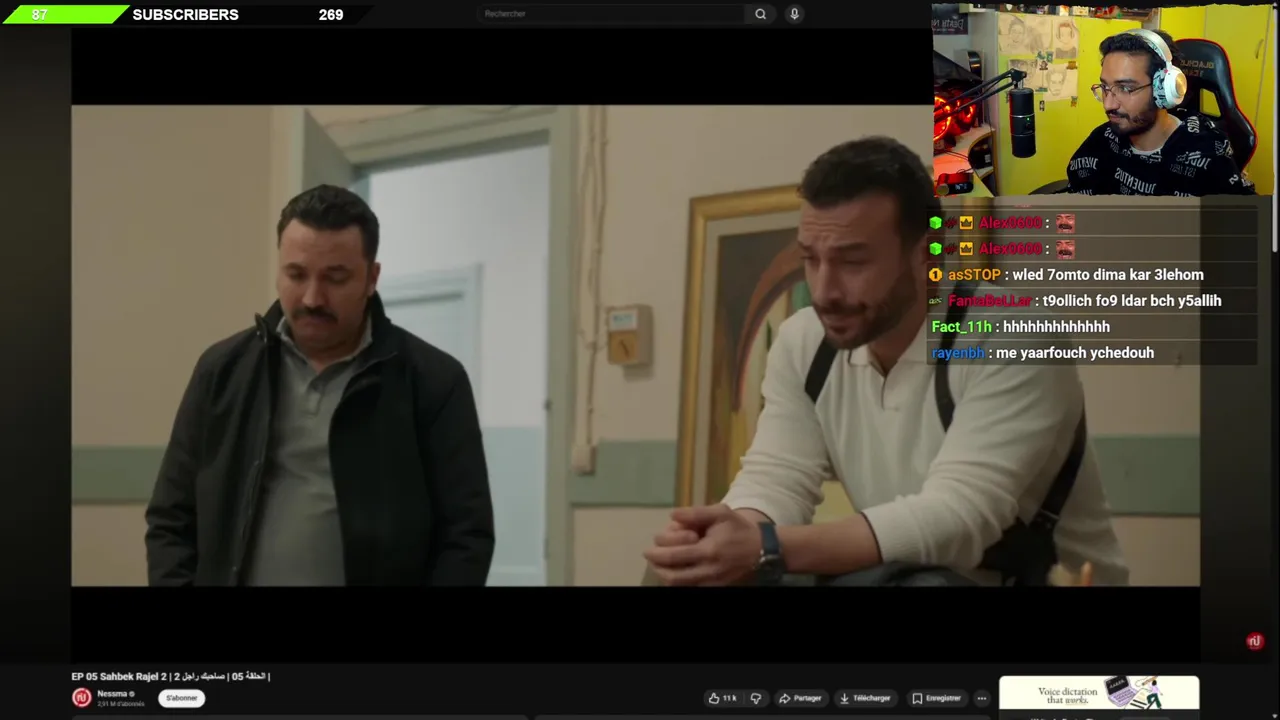
Task: Click the microphone voice search icon
Action: click(x=794, y=14)
